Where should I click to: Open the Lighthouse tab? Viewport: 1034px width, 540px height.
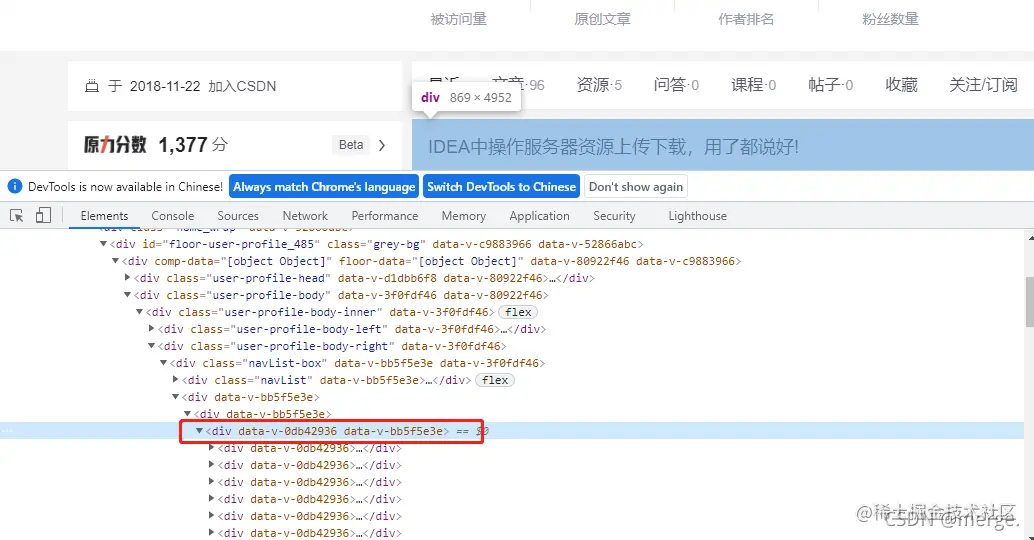tap(698, 216)
